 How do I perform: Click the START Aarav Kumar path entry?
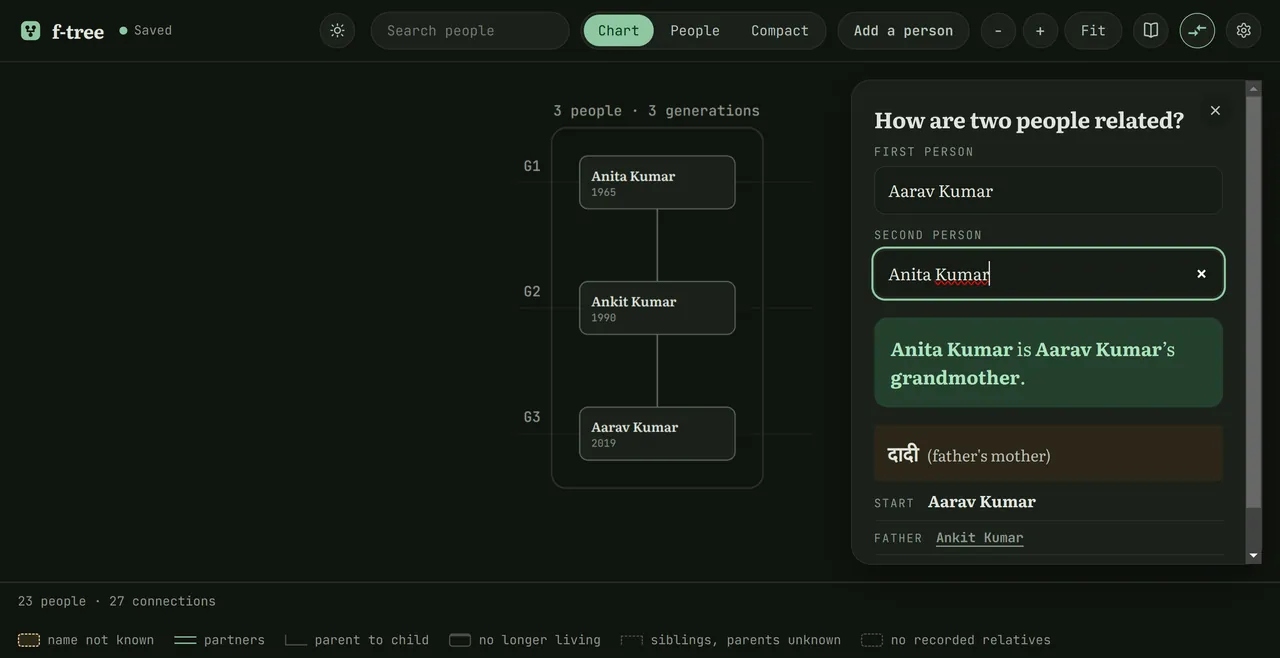1048,502
